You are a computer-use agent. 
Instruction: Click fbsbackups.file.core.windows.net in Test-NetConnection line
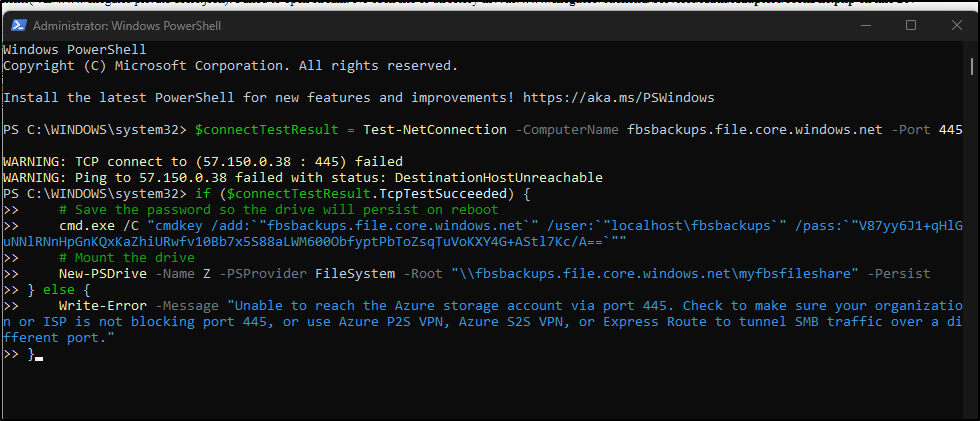(x=755, y=130)
